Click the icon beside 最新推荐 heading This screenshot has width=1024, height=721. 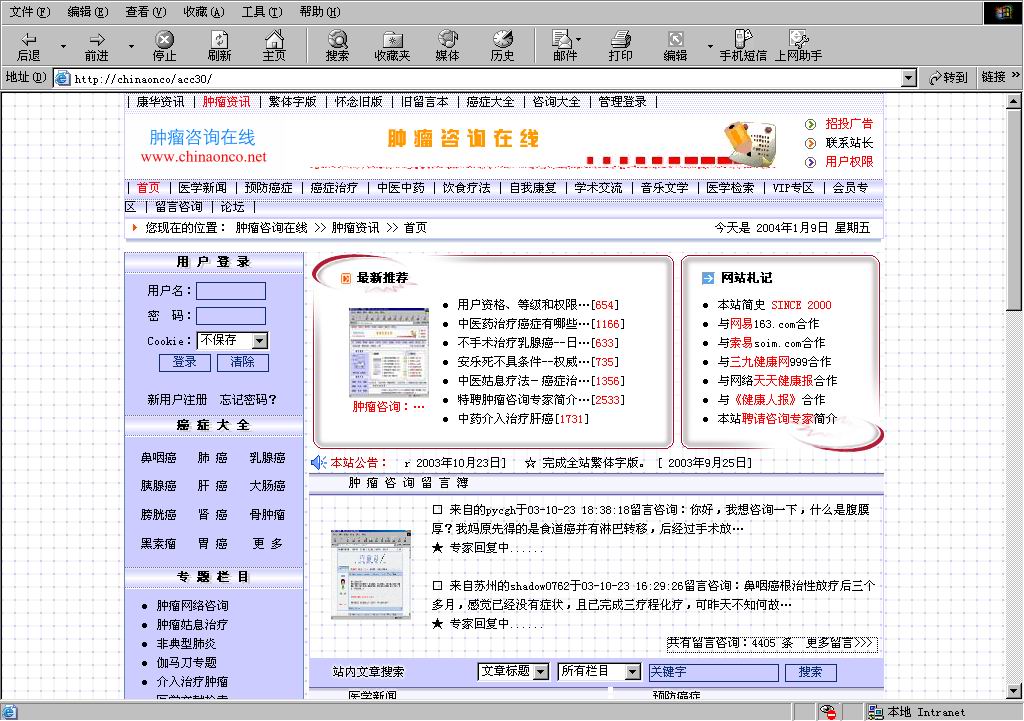click(x=346, y=278)
